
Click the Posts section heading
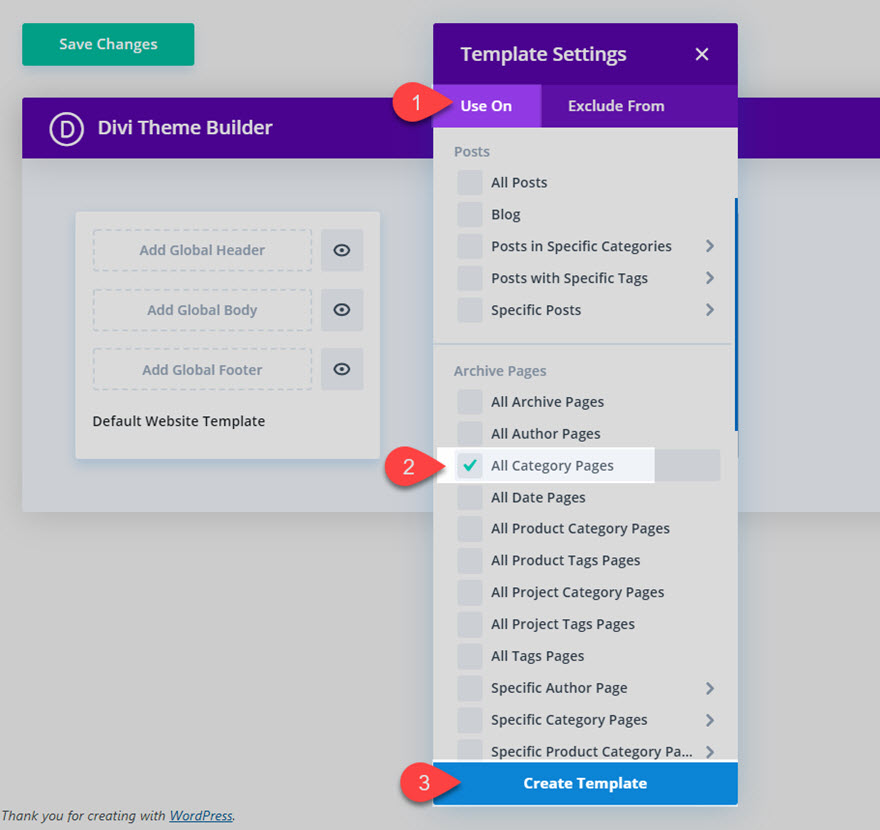[x=471, y=152]
